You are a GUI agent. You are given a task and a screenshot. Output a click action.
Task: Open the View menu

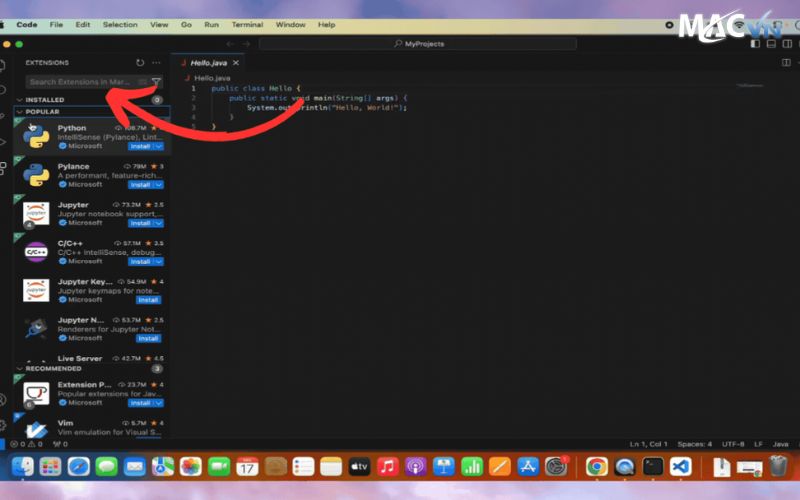pos(159,24)
